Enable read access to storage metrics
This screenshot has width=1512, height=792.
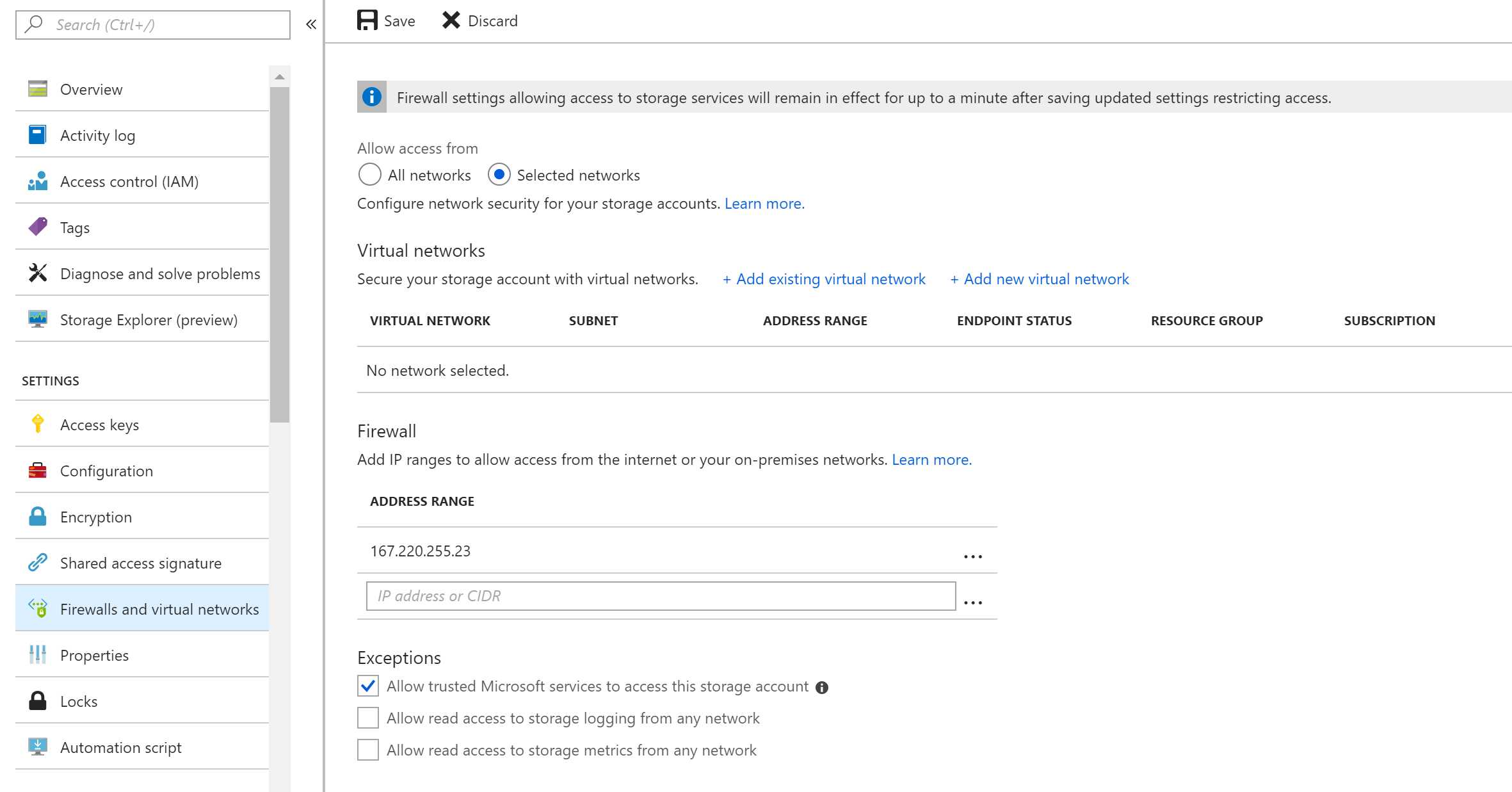click(368, 750)
